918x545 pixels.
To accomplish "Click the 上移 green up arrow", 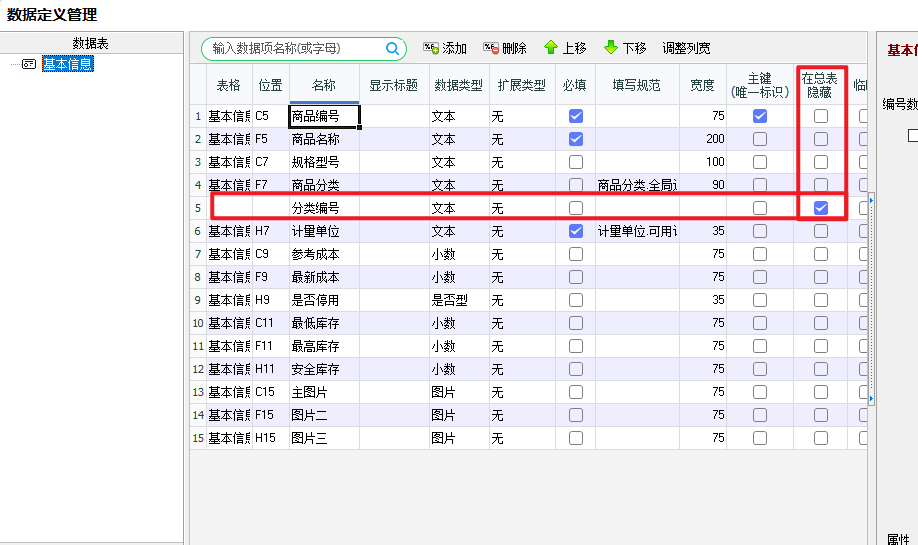I will point(550,47).
